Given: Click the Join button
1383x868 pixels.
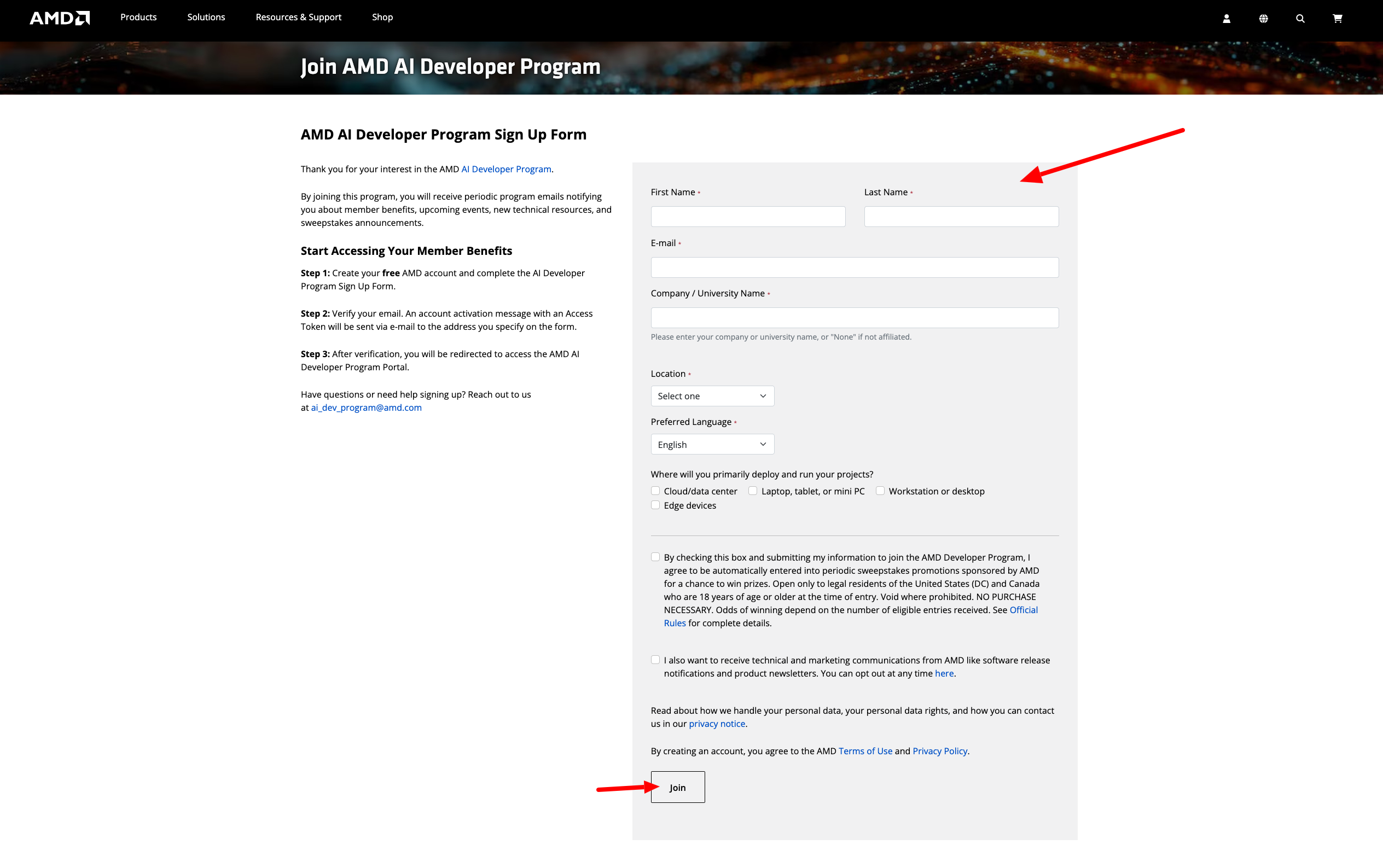Looking at the screenshot, I should pyautogui.click(x=678, y=787).
